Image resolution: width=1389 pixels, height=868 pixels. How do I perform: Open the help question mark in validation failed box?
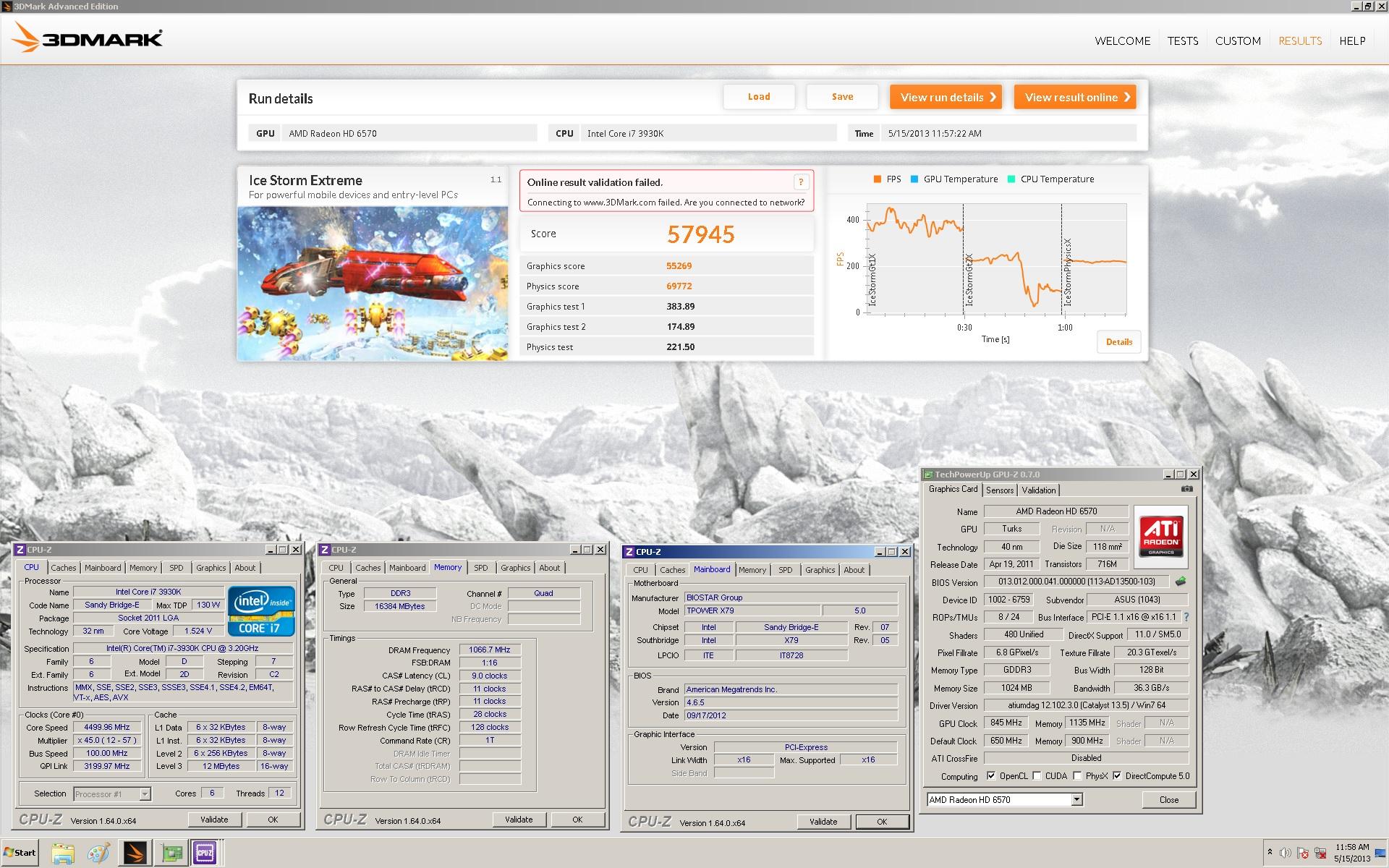(x=801, y=182)
